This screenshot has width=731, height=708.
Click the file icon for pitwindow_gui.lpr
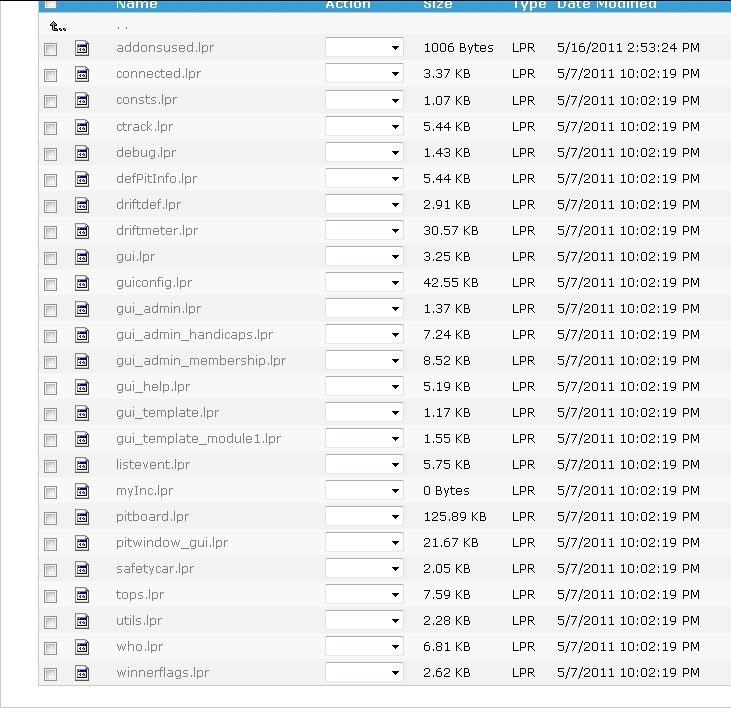click(x=82, y=543)
